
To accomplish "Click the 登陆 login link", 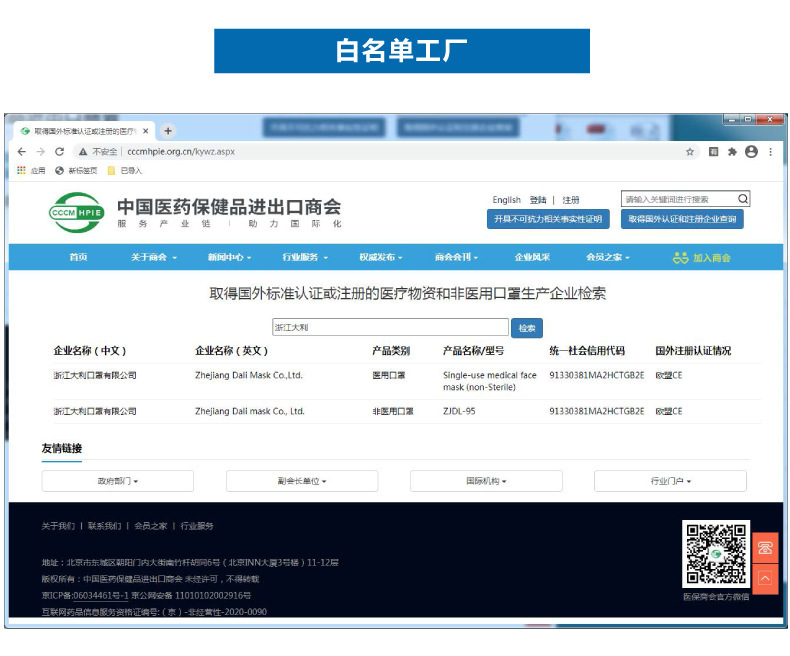I will (x=538, y=200).
